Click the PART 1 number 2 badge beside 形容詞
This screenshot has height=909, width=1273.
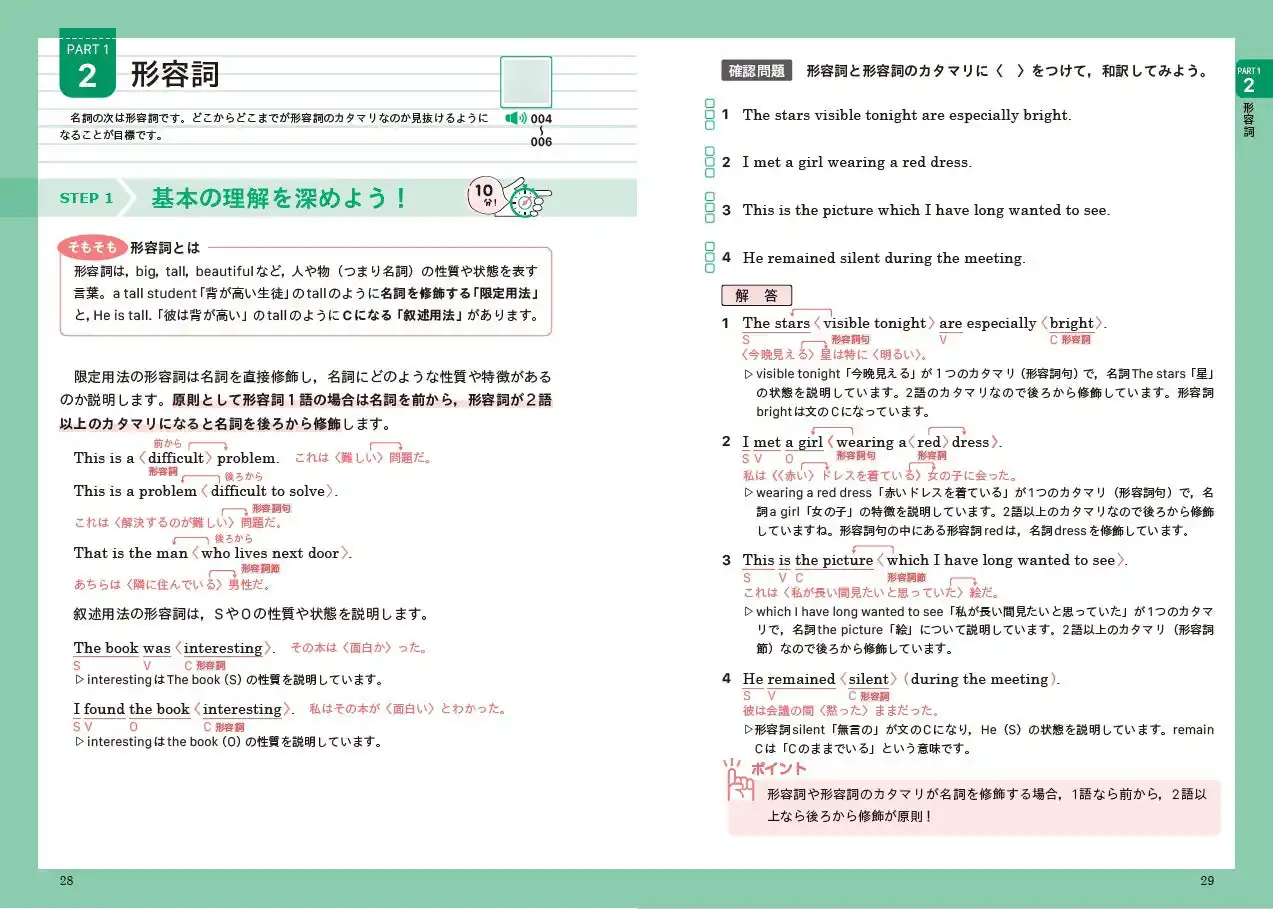88,64
